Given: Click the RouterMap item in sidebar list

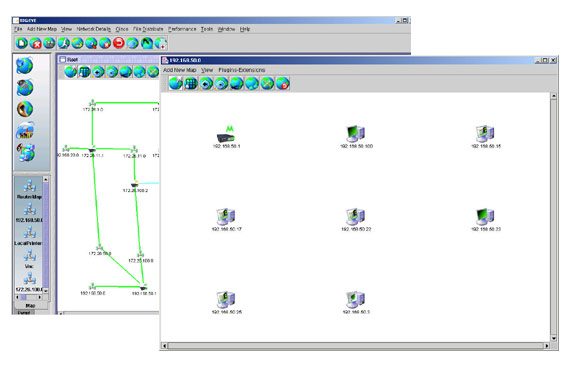Looking at the screenshot, I should click(29, 190).
